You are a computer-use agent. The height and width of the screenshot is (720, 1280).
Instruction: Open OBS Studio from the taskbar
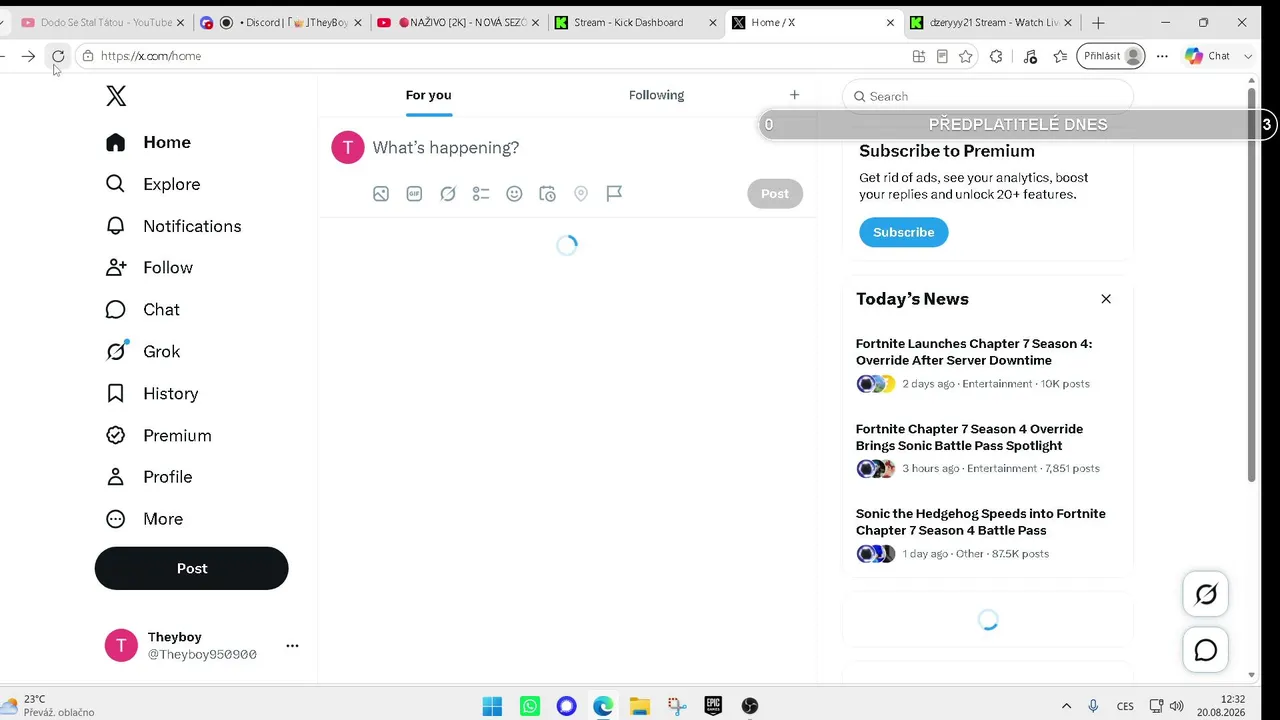pyautogui.click(x=750, y=707)
